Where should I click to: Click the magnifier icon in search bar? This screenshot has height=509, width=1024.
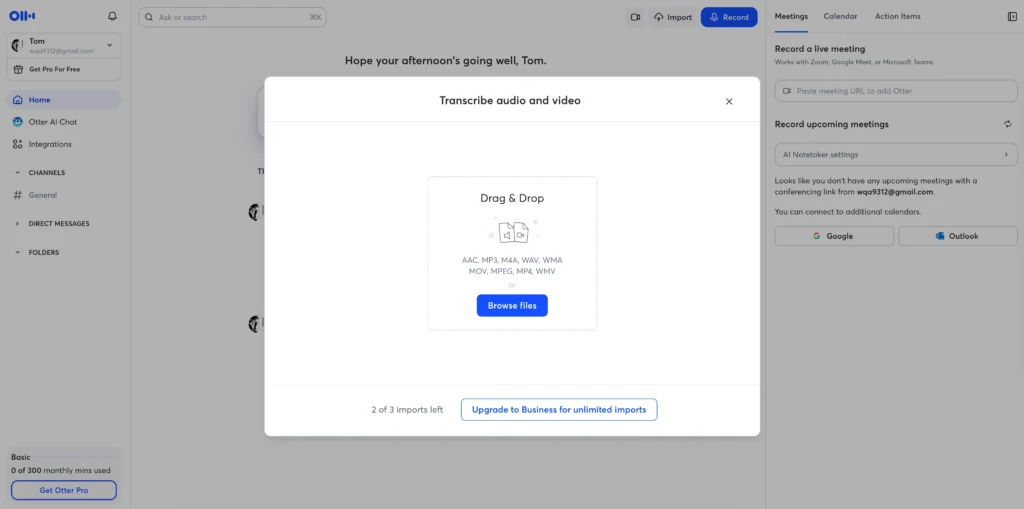point(150,18)
